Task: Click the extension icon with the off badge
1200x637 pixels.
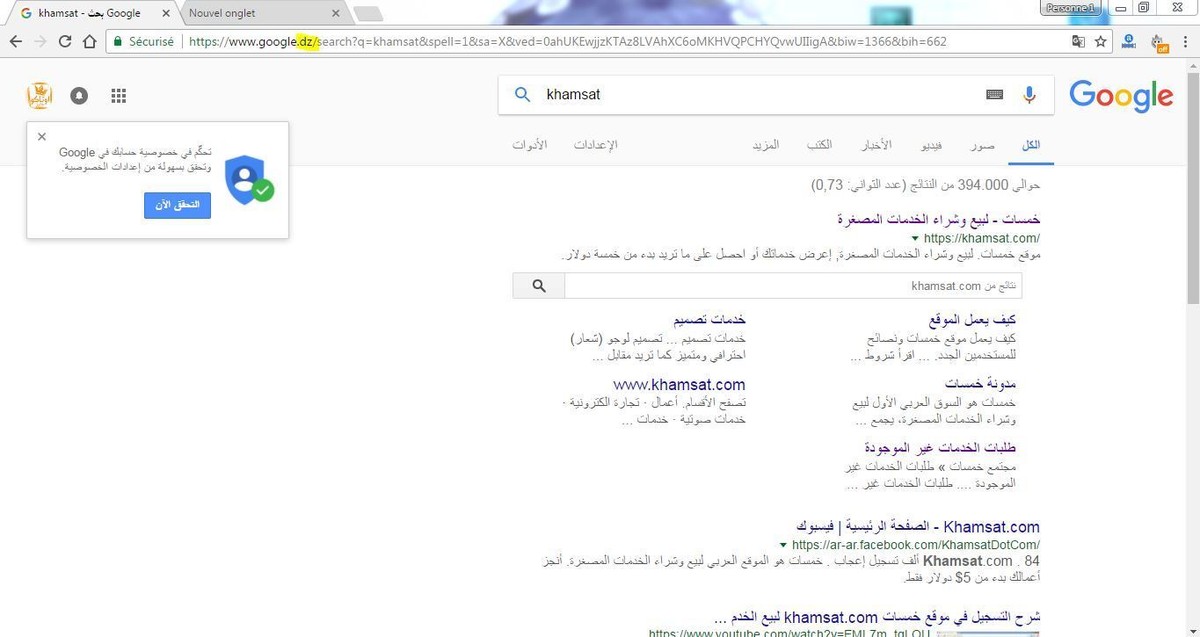Action: [1159, 43]
